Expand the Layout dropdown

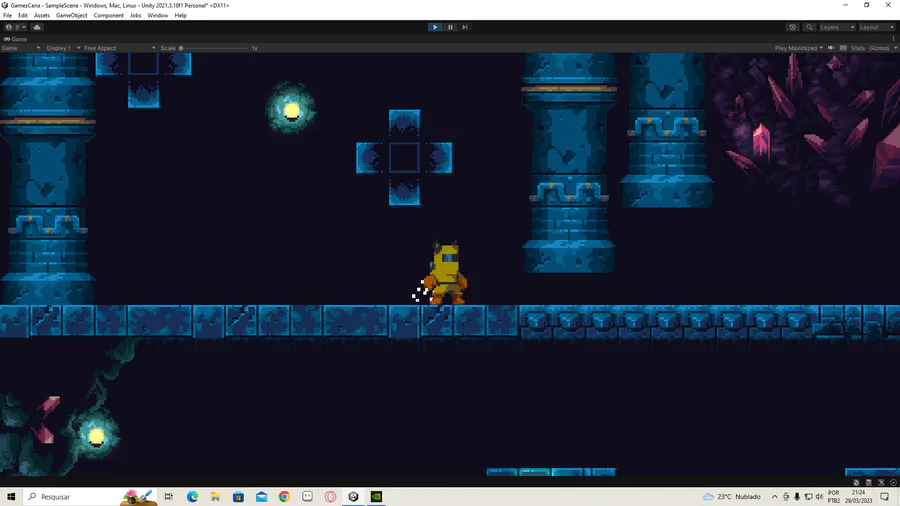tap(876, 27)
